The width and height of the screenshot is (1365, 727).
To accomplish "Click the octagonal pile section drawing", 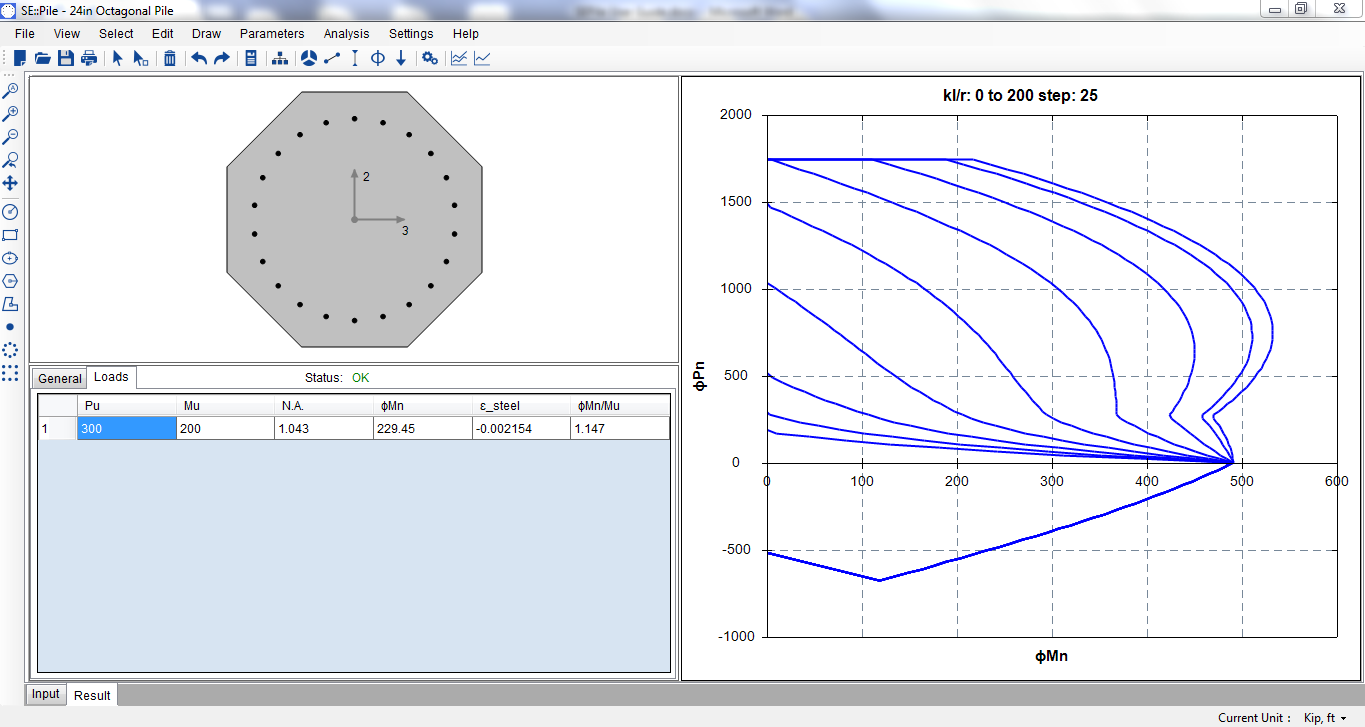I will (354, 219).
